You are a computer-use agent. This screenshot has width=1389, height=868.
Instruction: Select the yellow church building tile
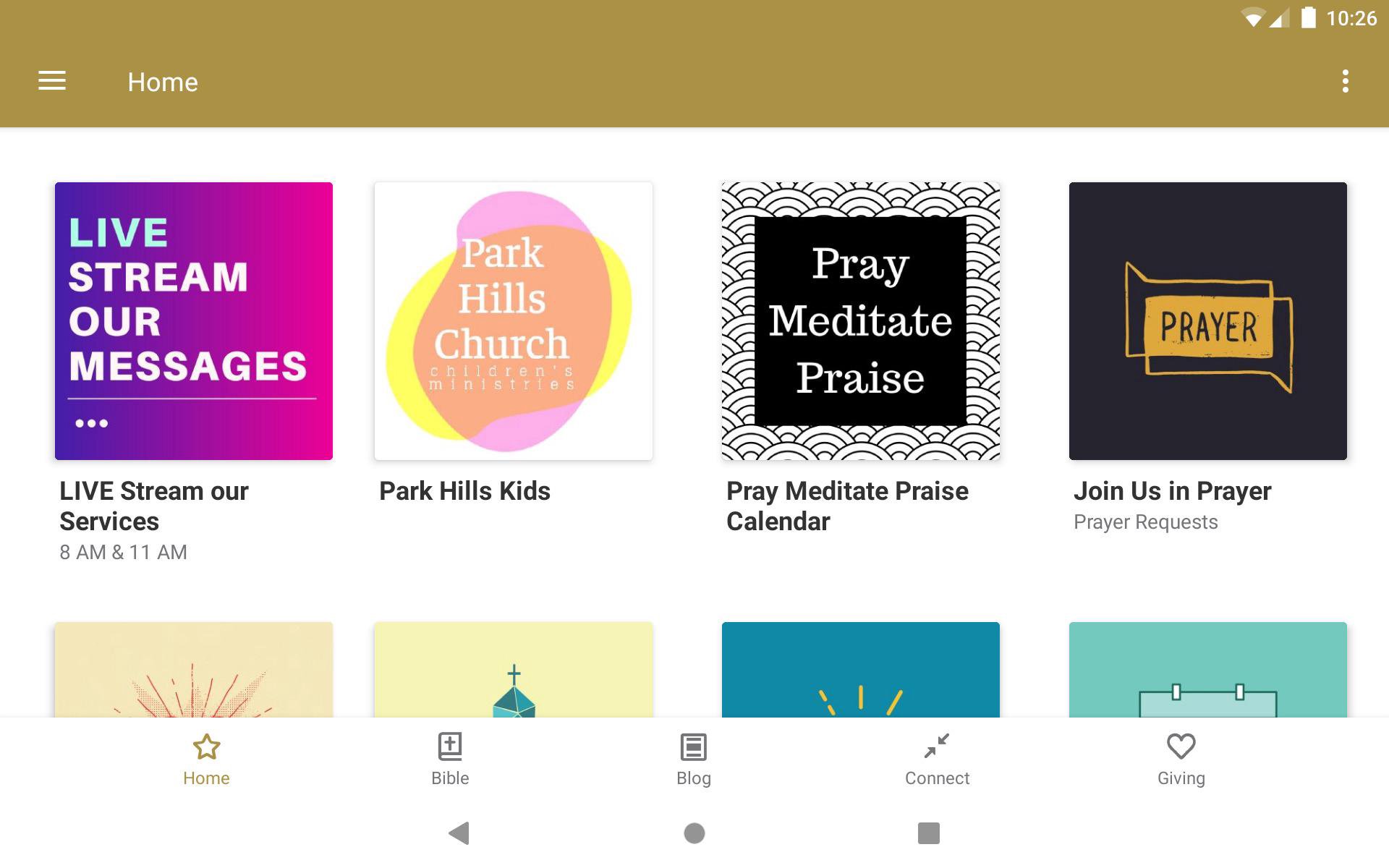513,670
